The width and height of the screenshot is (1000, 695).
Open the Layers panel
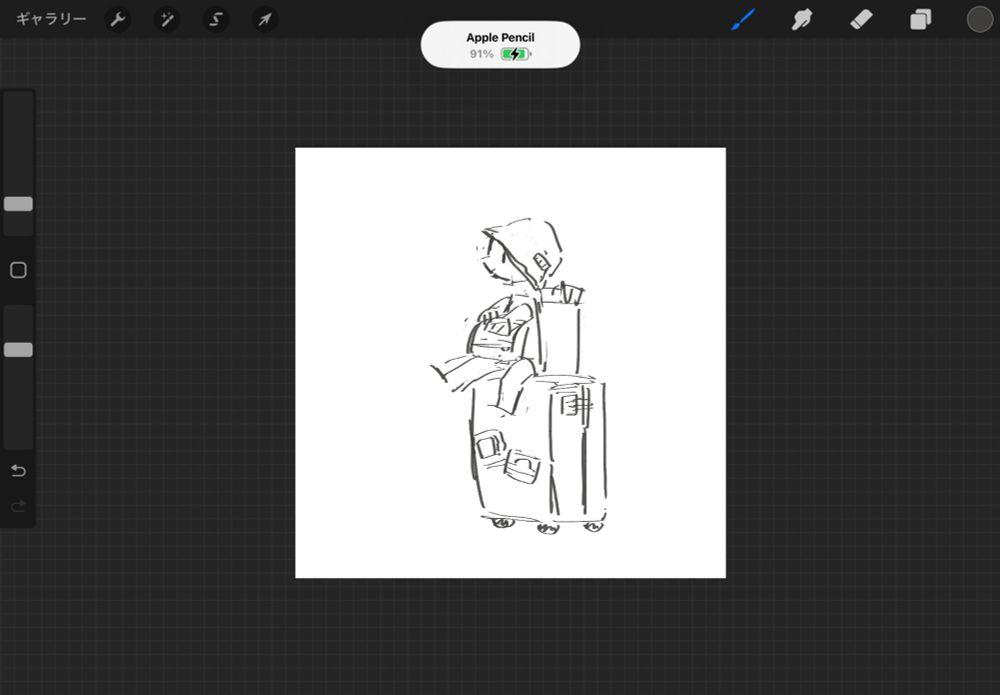[920, 19]
